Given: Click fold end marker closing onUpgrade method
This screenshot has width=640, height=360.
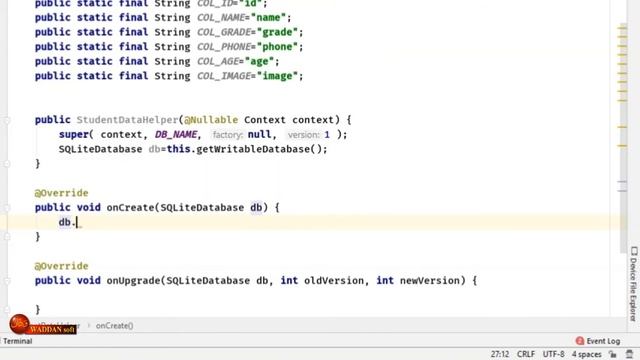Looking at the screenshot, I should coord(7,310).
